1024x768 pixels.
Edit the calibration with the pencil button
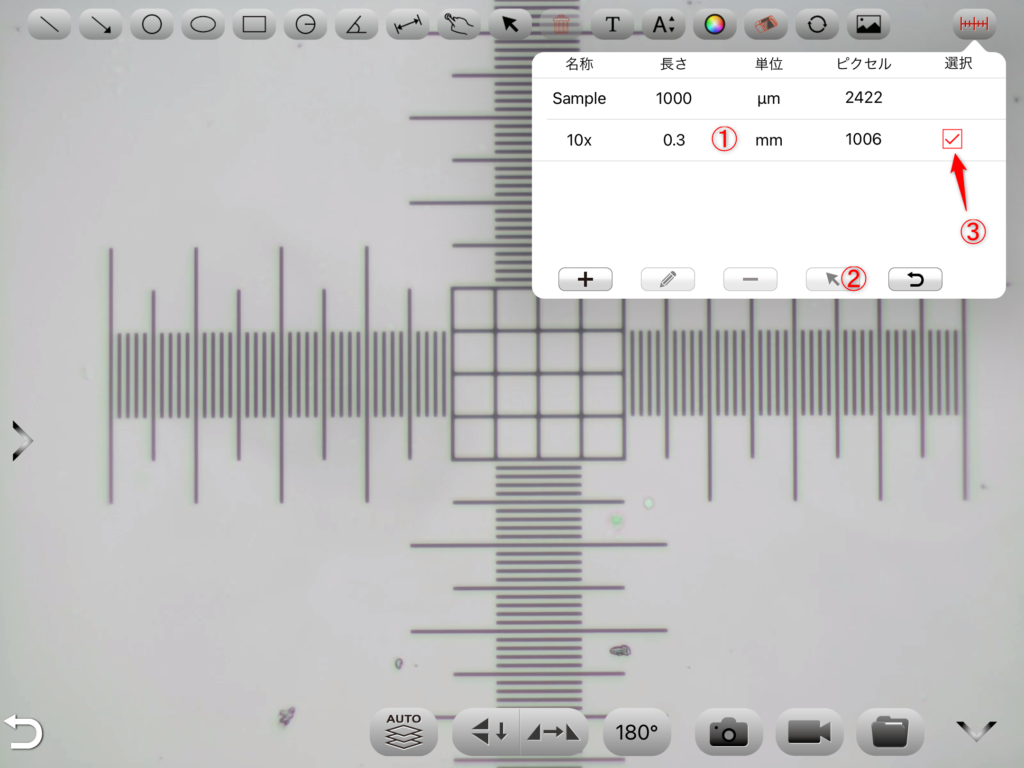667,280
